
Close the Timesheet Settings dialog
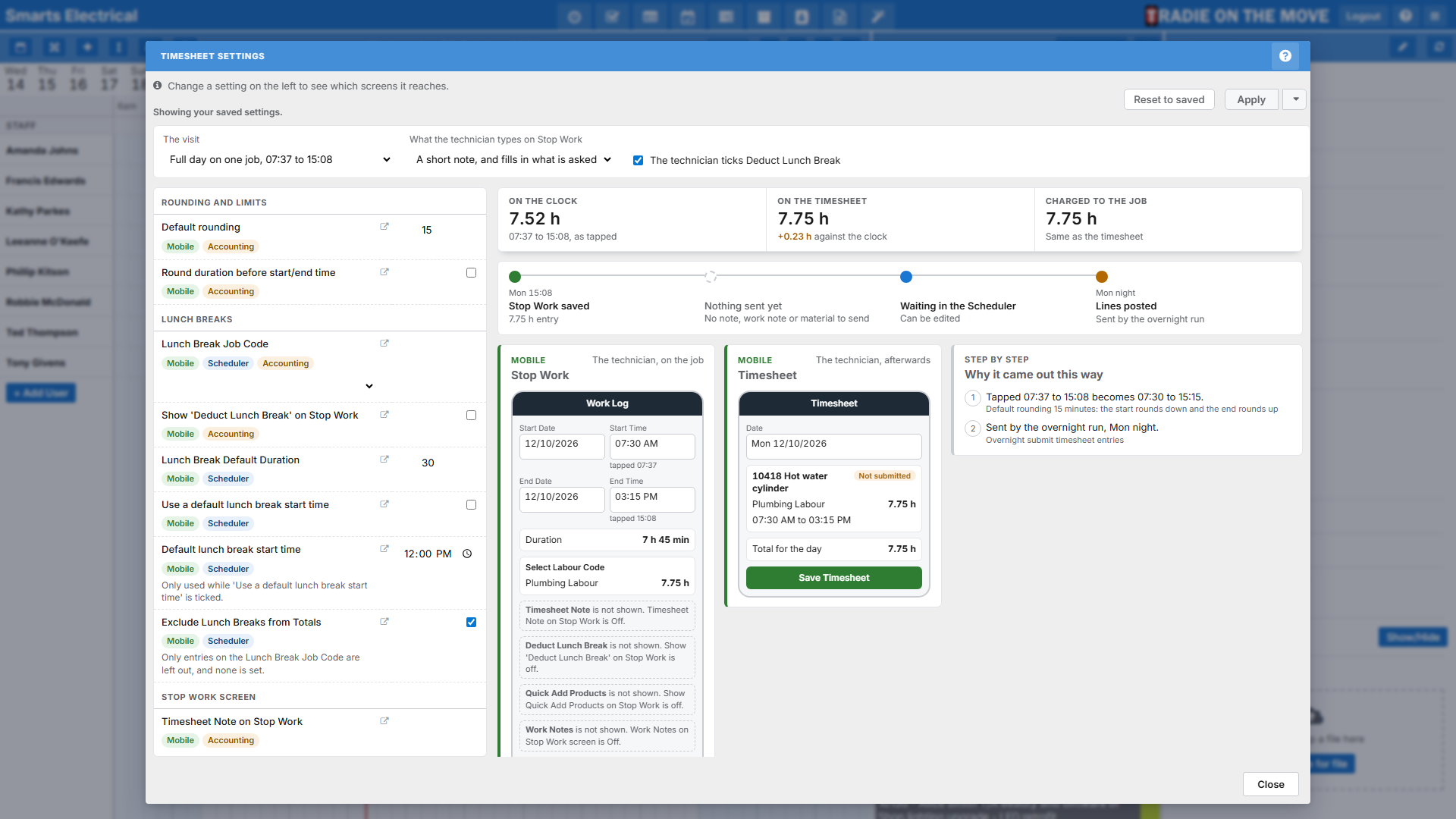[1270, 784]
